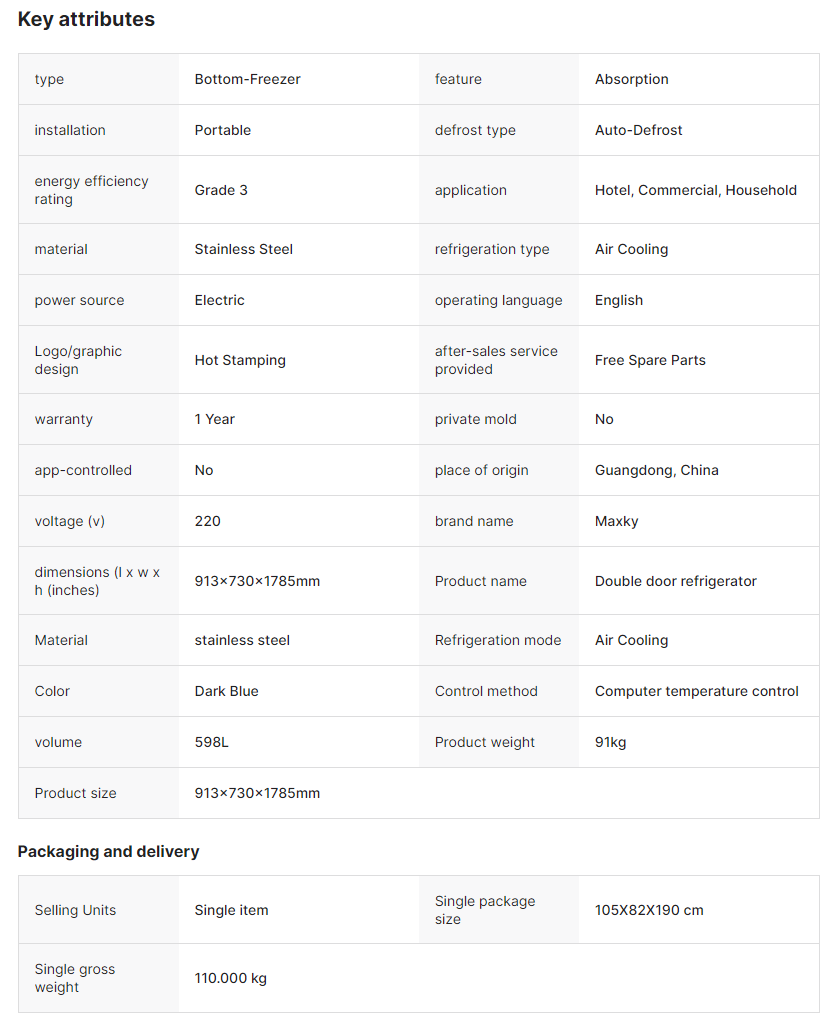Select the Free Spare Parts value
This screenshot has width=839, height=1014.
coord(650,360)
